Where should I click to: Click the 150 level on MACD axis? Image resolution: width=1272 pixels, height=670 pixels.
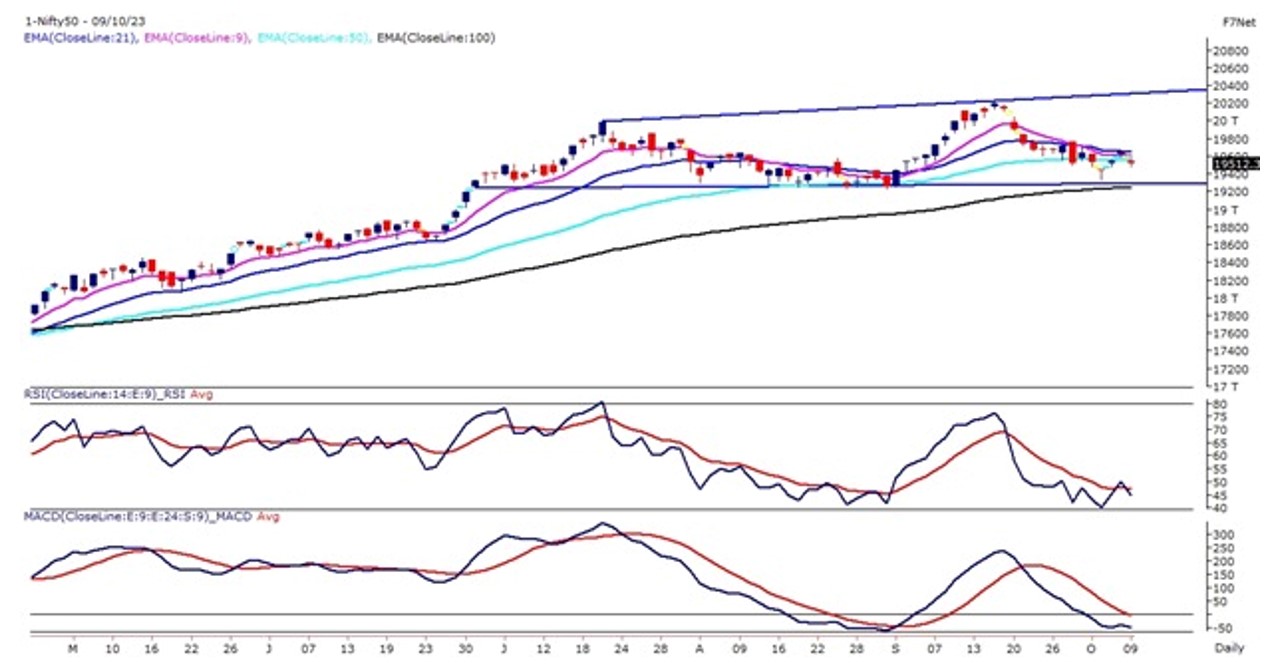click(x=1224, y=574)
